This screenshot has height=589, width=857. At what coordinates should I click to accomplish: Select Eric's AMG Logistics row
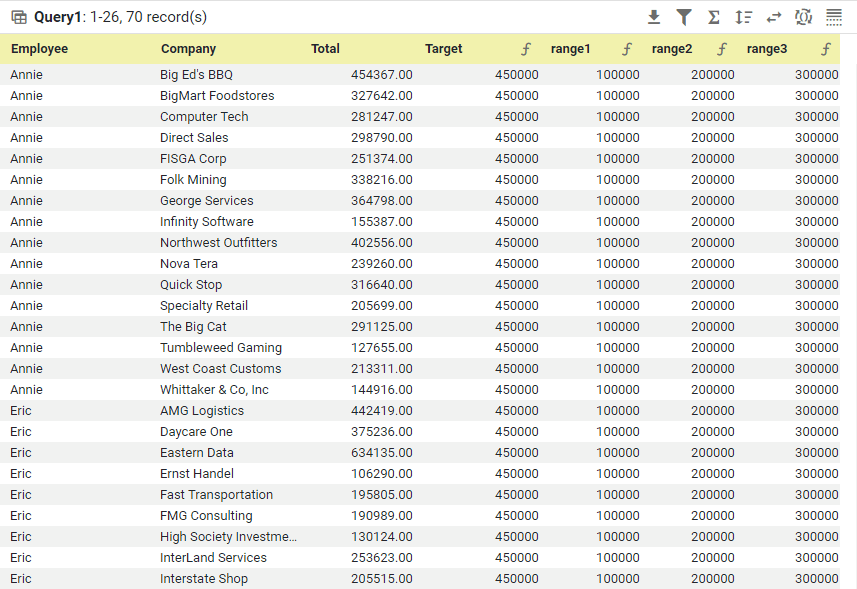coord(200,410)
